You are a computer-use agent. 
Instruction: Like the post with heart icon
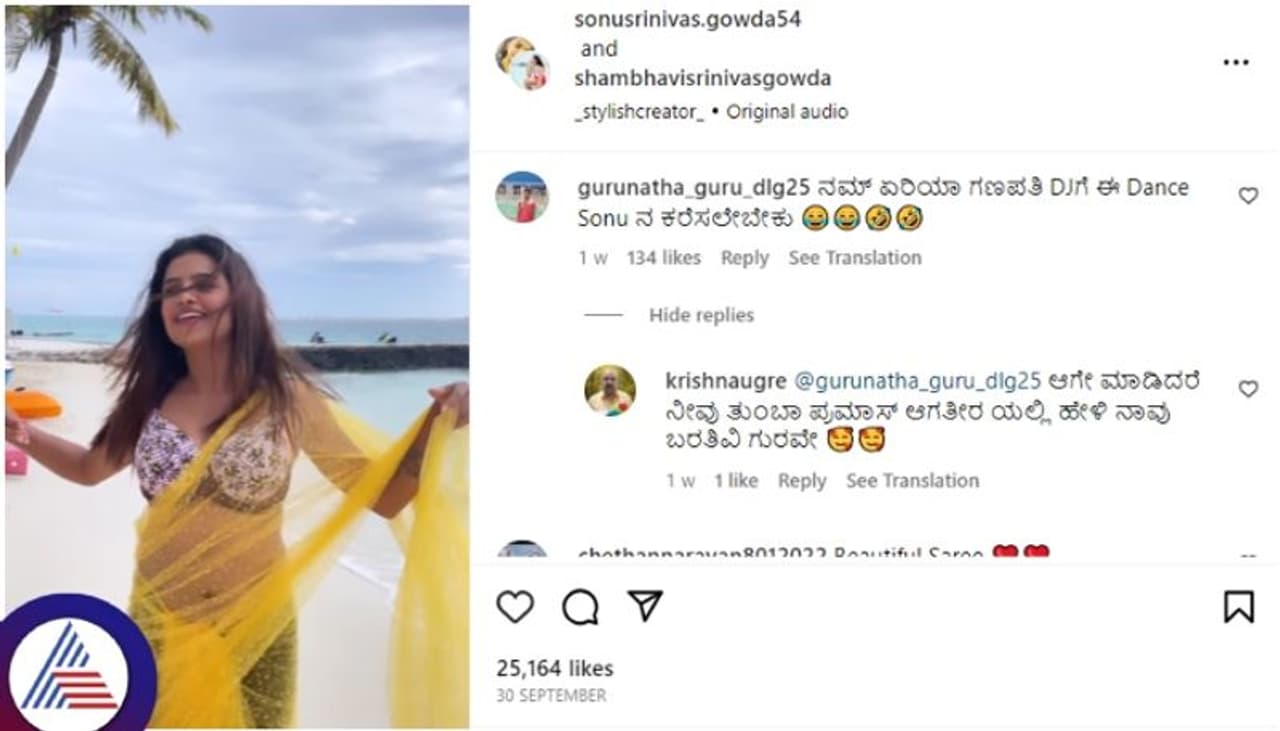point(515,607)
